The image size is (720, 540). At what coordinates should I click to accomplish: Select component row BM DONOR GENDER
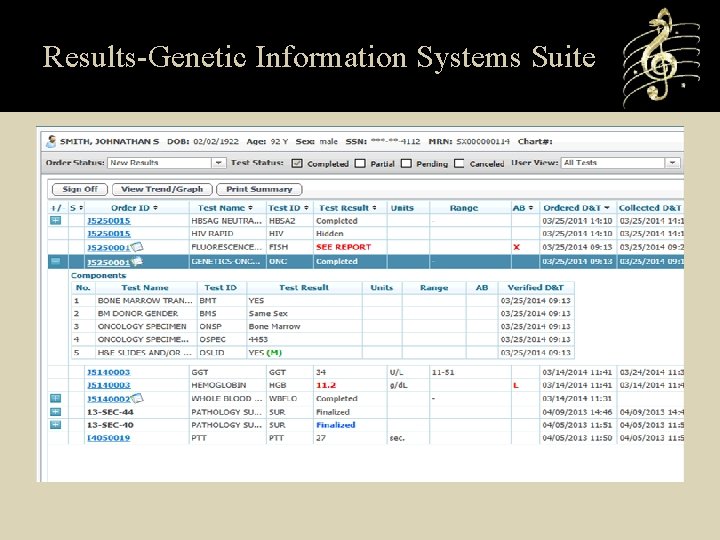[323, 314]
